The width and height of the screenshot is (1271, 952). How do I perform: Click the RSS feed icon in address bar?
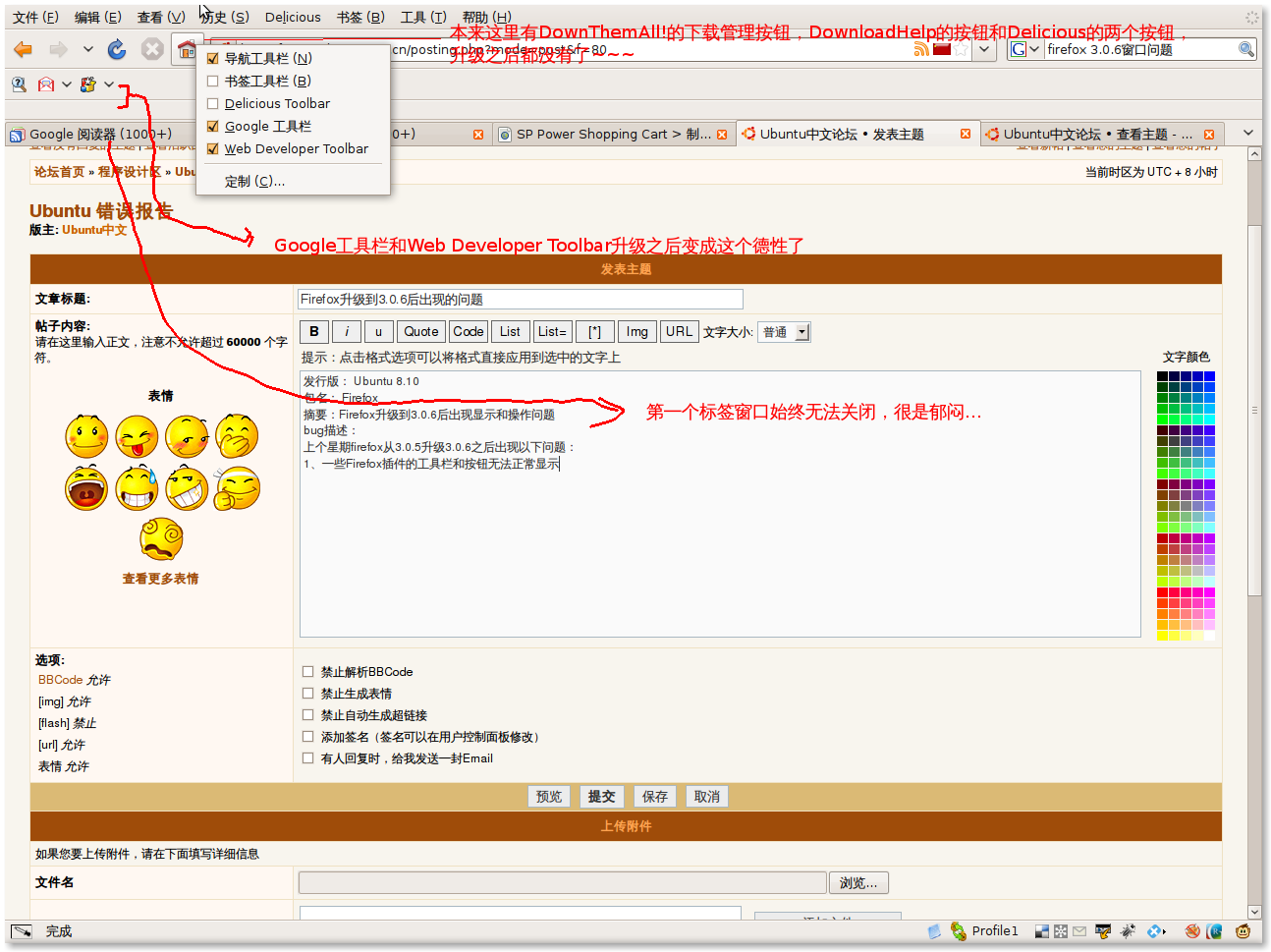[921, 49]
